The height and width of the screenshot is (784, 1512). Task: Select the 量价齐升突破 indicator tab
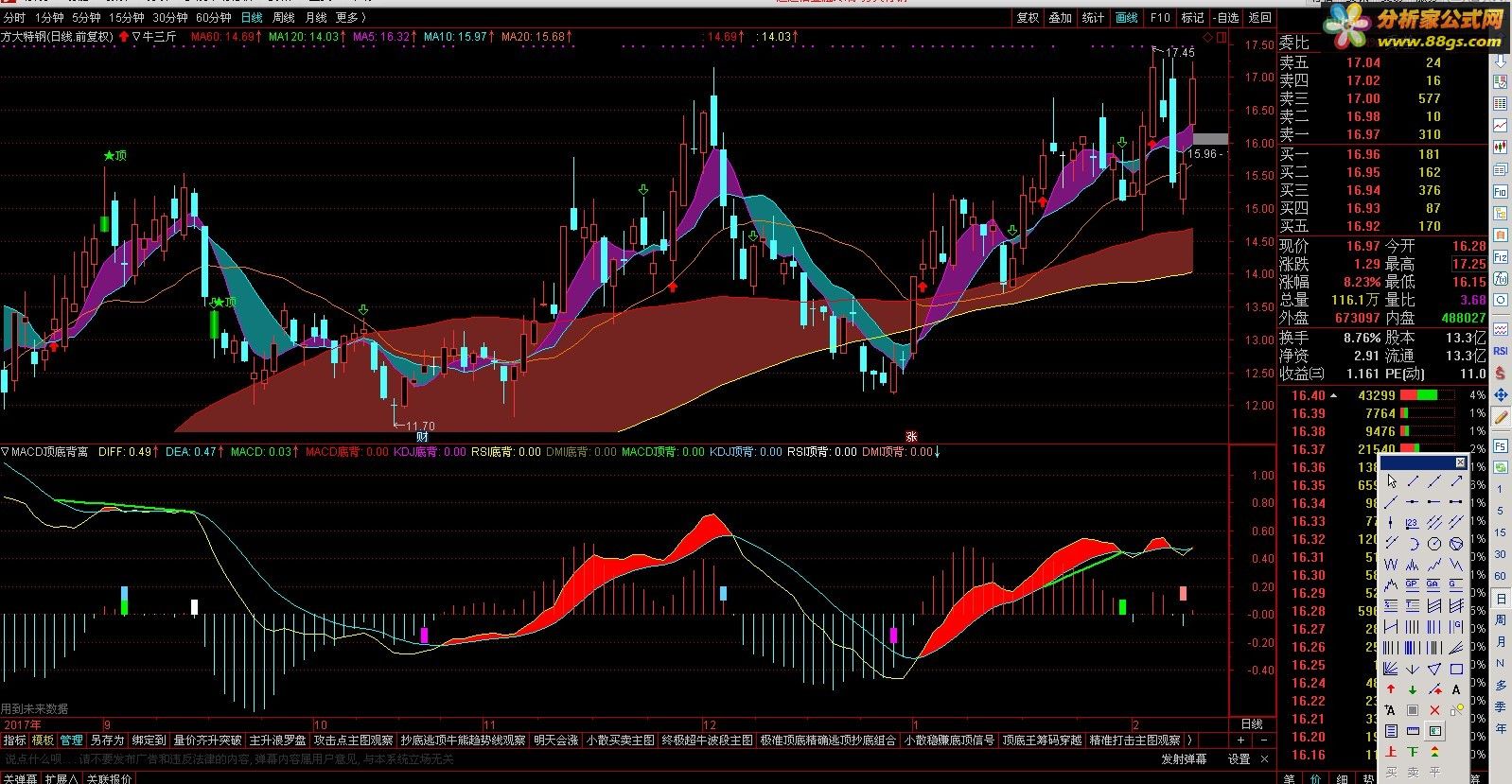click(207, 740)
